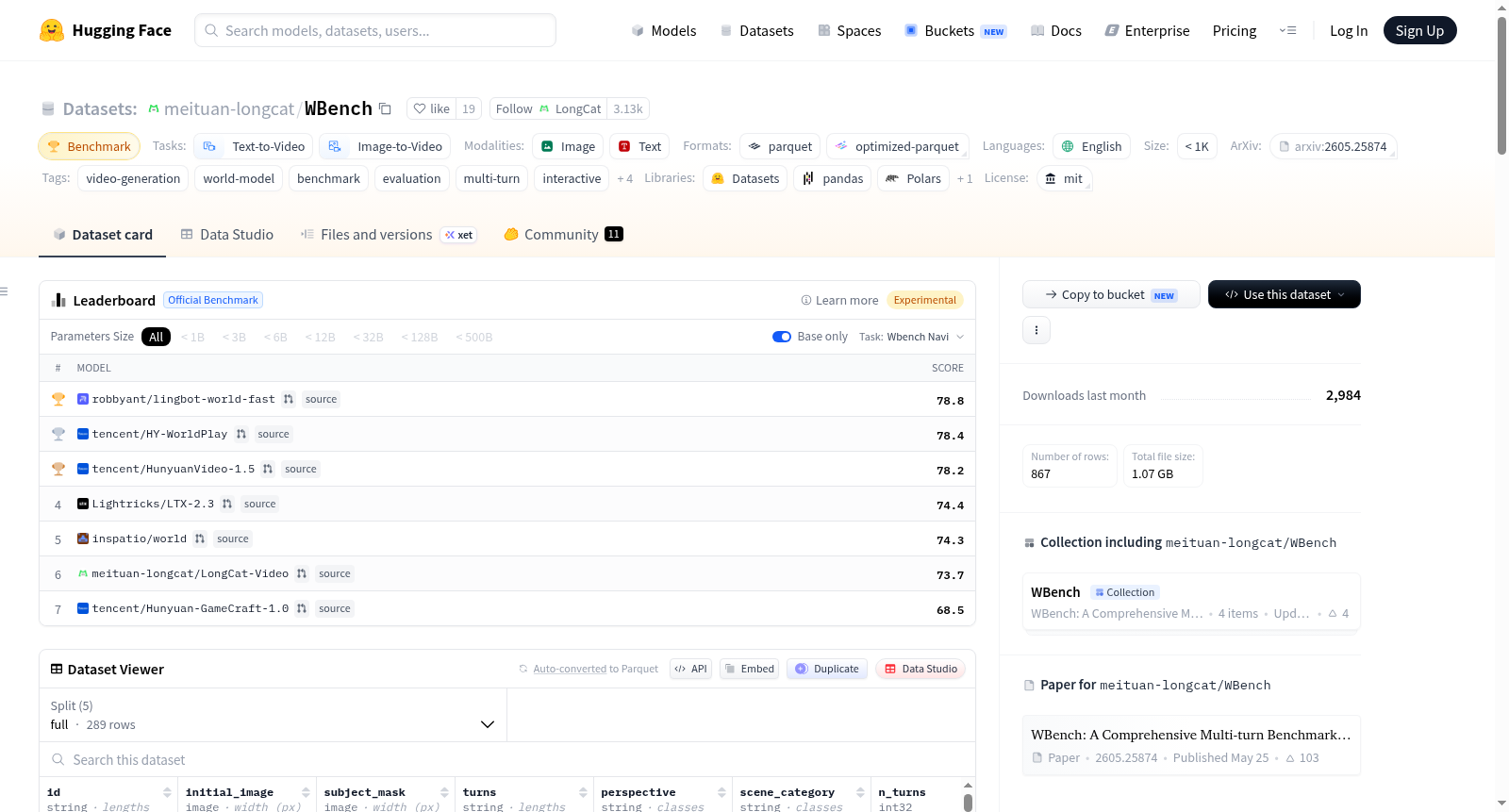Image resolution: width=1509 pixels, height=812 pixels.
Task: Go to Datasets in the top navigation
Action: click(757, 30)
